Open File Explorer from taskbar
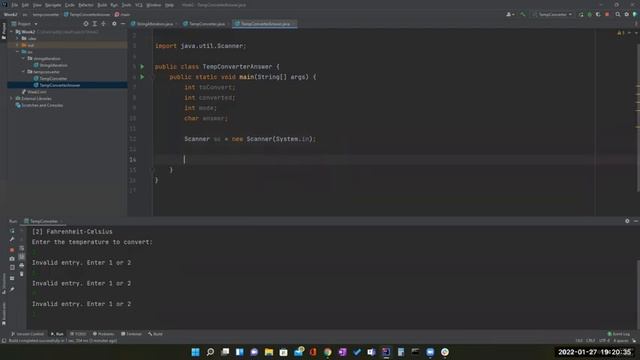Image resolution: width=640 pixels, height=360 pixels. (x=269, y=352)
